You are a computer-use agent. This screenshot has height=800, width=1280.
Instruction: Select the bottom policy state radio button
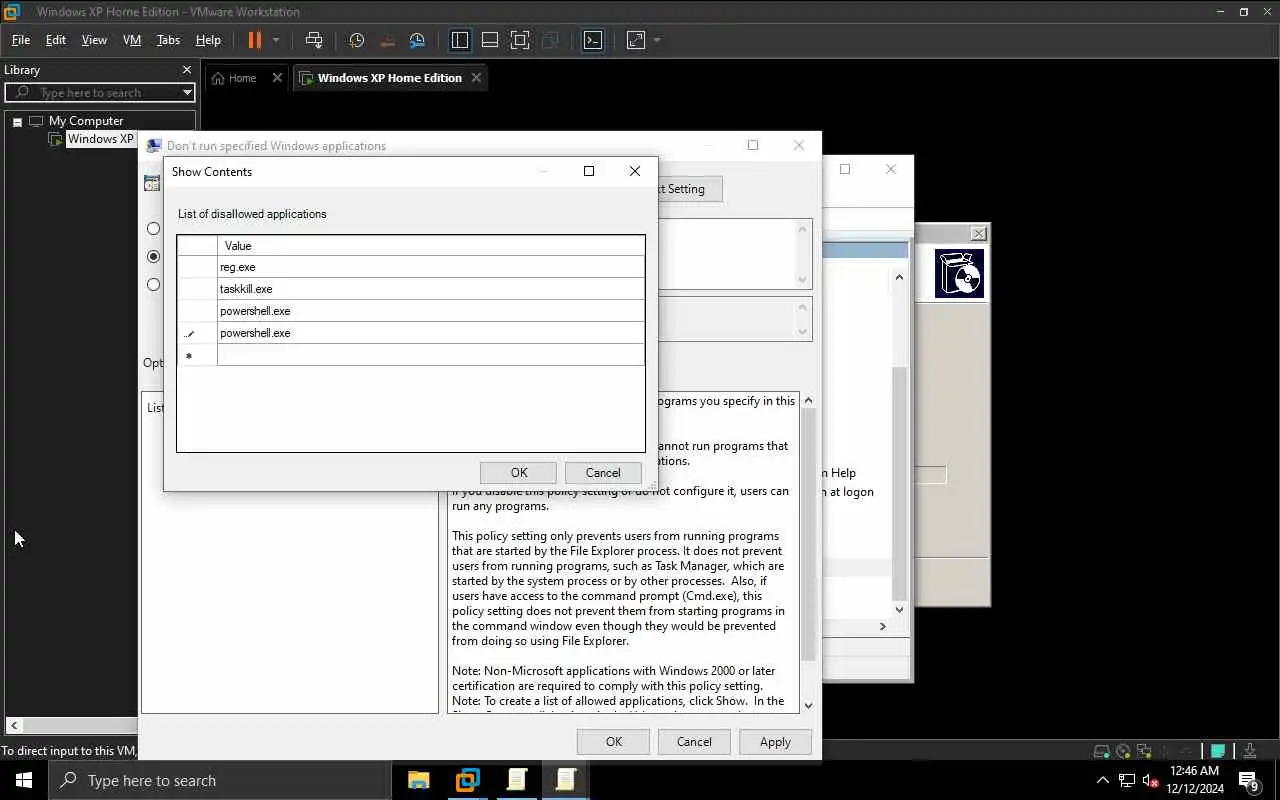153,284
